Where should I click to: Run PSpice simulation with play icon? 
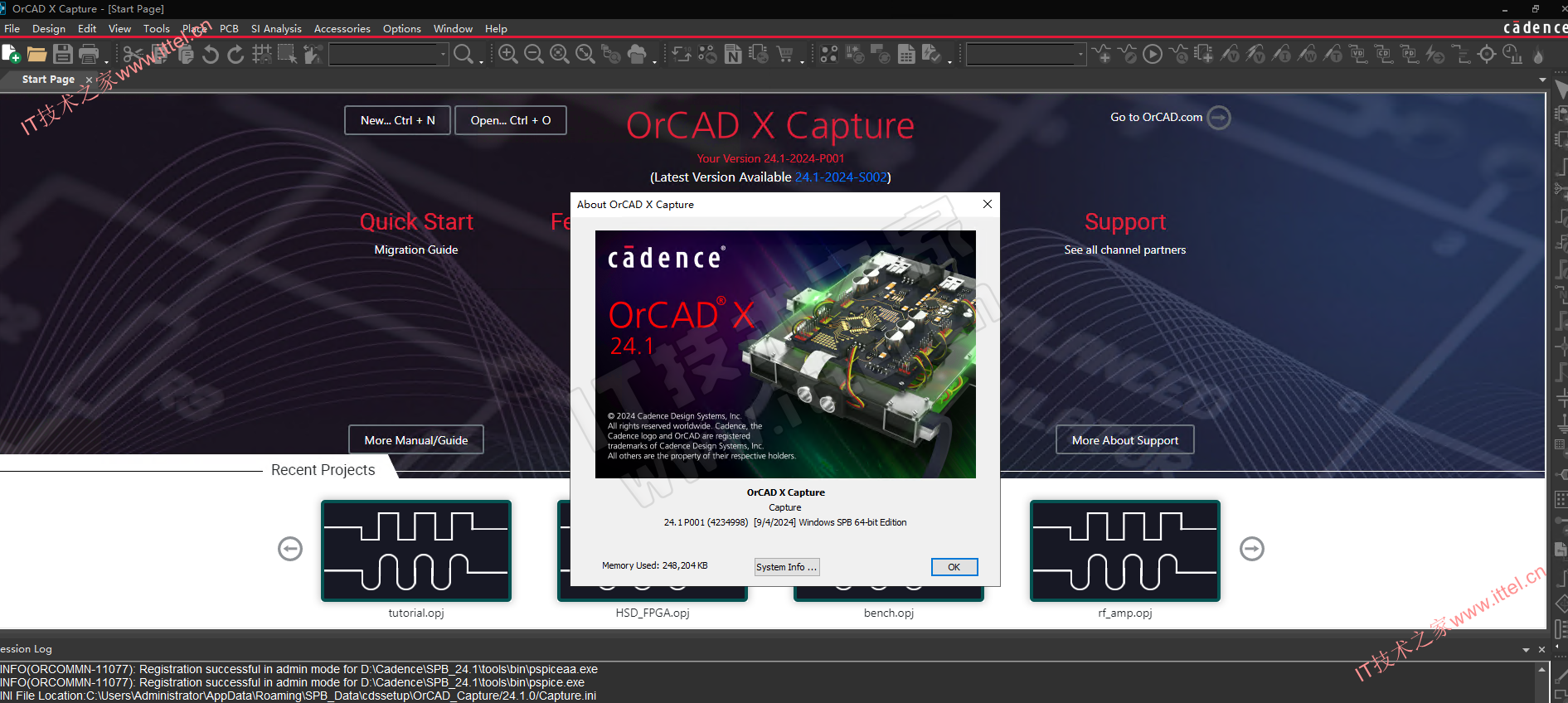pyautogui.click(x=1153, y=54)
